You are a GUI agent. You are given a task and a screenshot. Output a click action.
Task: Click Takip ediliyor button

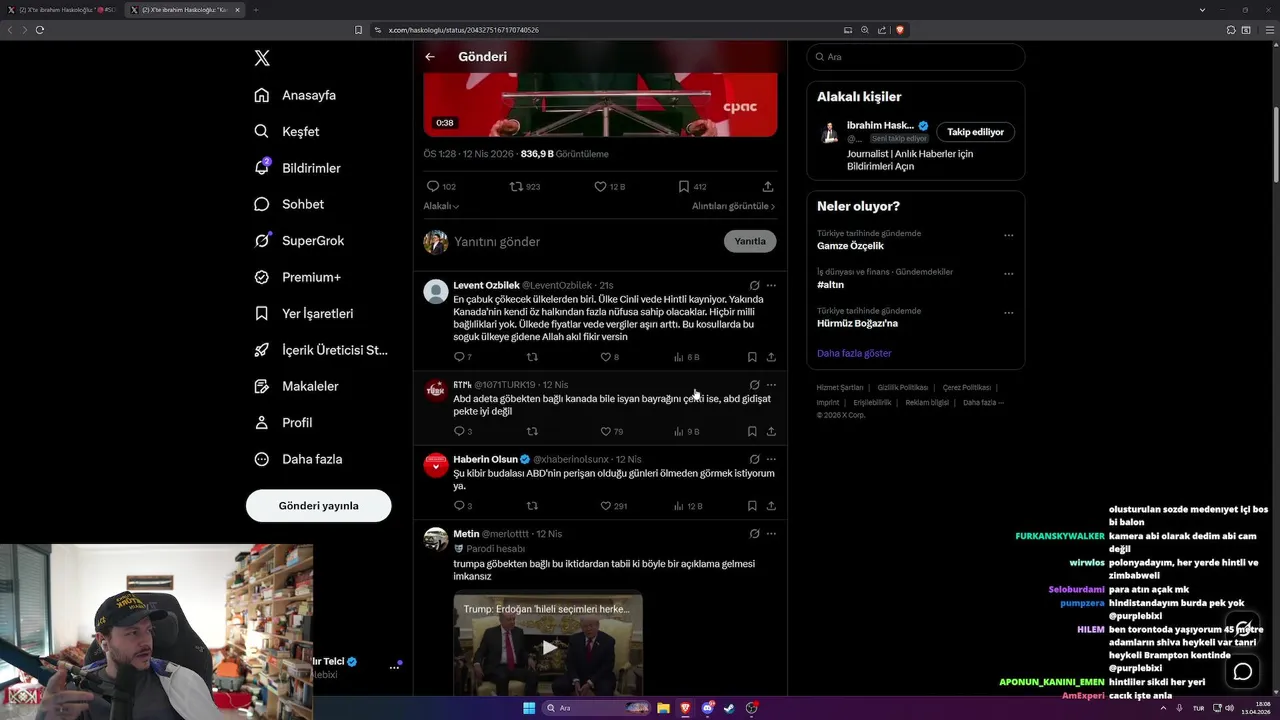pos(975,132)
